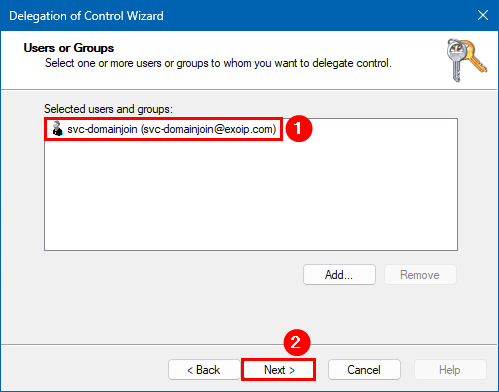499x392 pixels.
Task: Click the Next button
Action: [x=279, y=370]
